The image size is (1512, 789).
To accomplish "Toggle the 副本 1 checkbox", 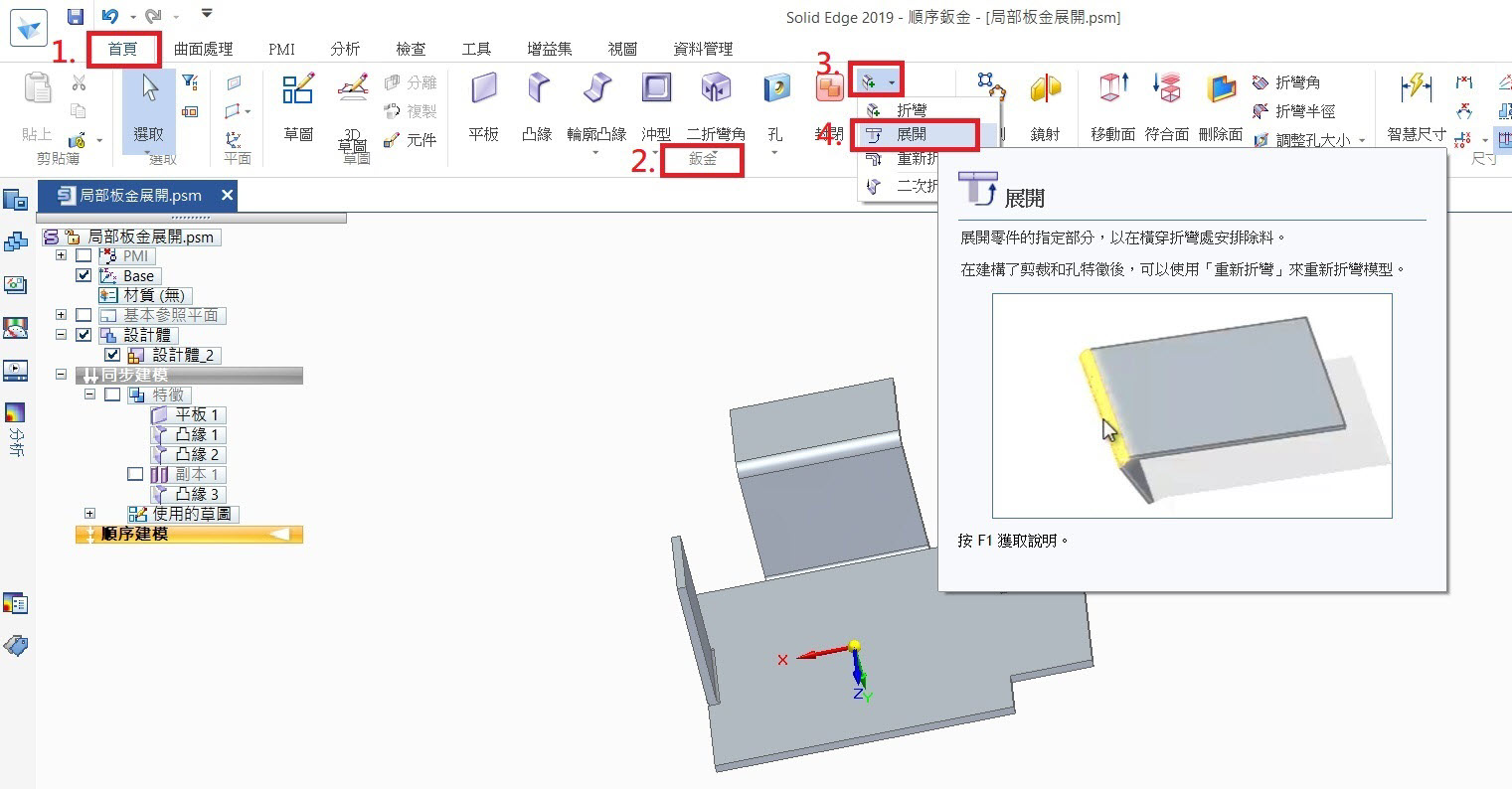I will click(135, 475).
